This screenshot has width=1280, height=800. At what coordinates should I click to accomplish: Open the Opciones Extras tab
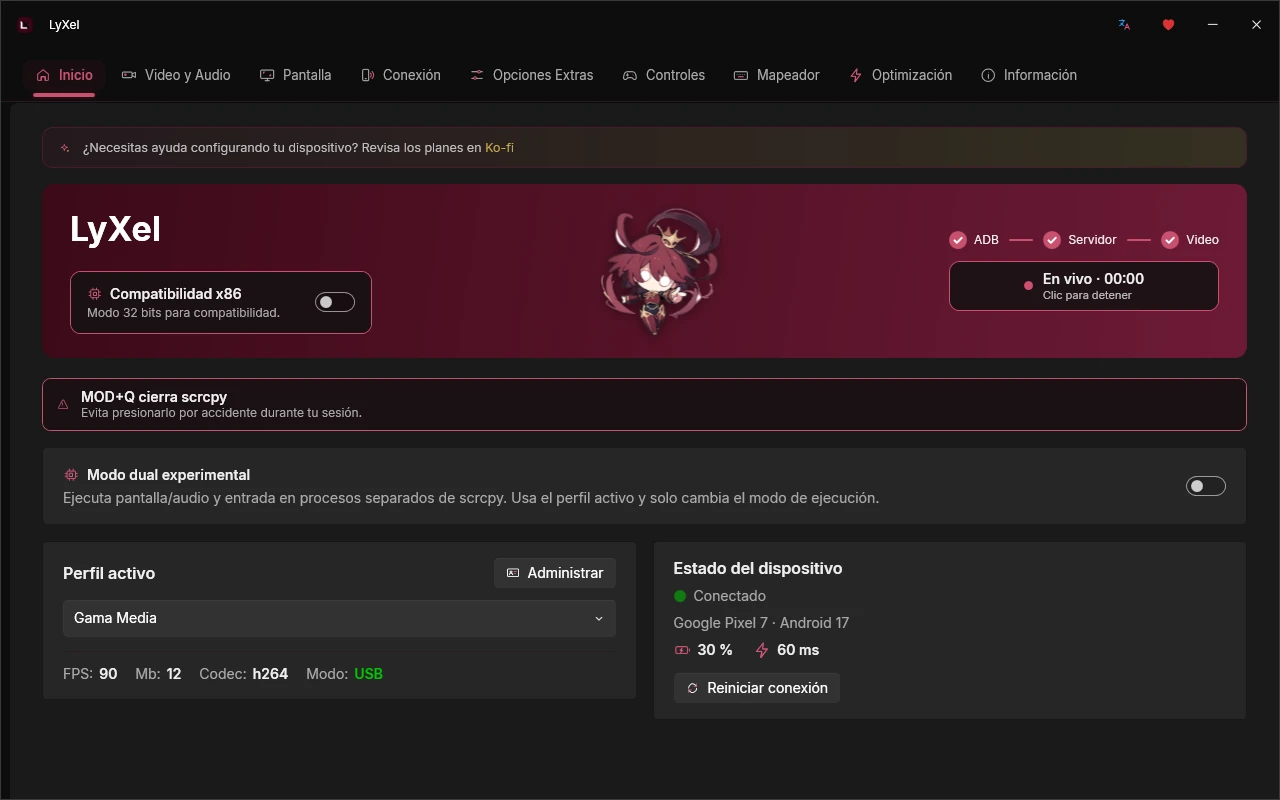[x=532, y=75]
